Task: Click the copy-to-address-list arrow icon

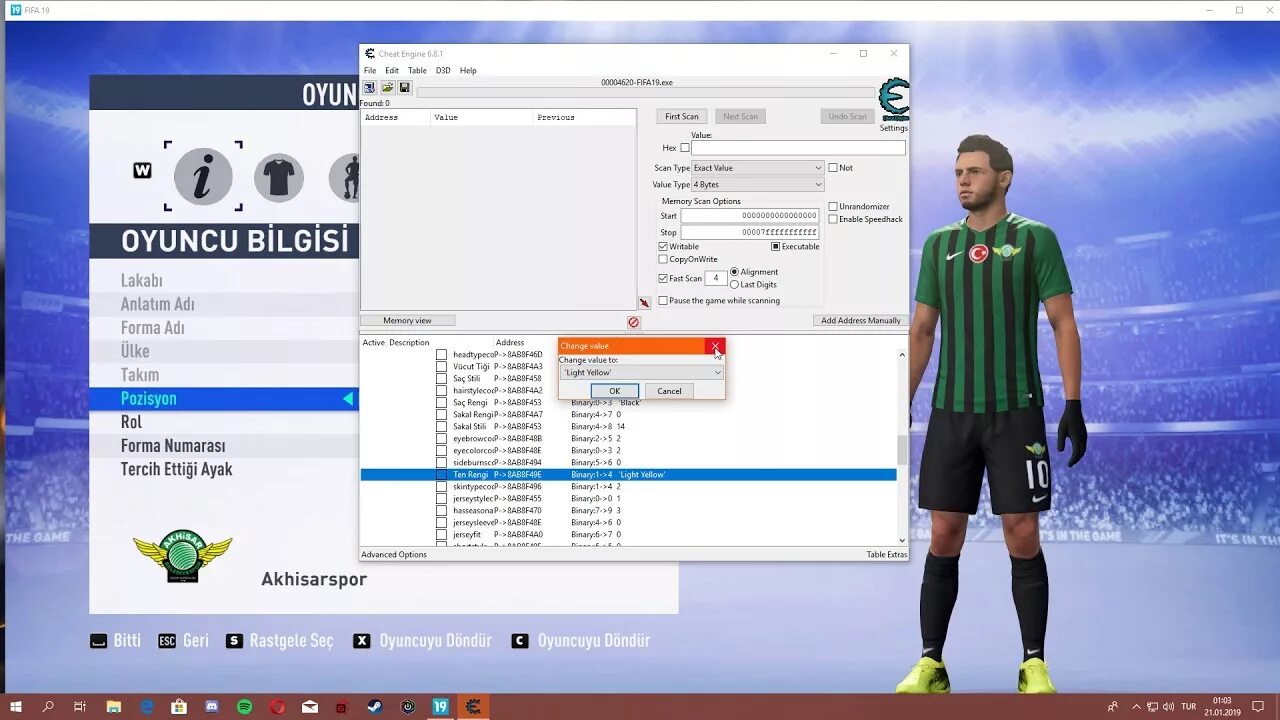Action: (644, 303)
